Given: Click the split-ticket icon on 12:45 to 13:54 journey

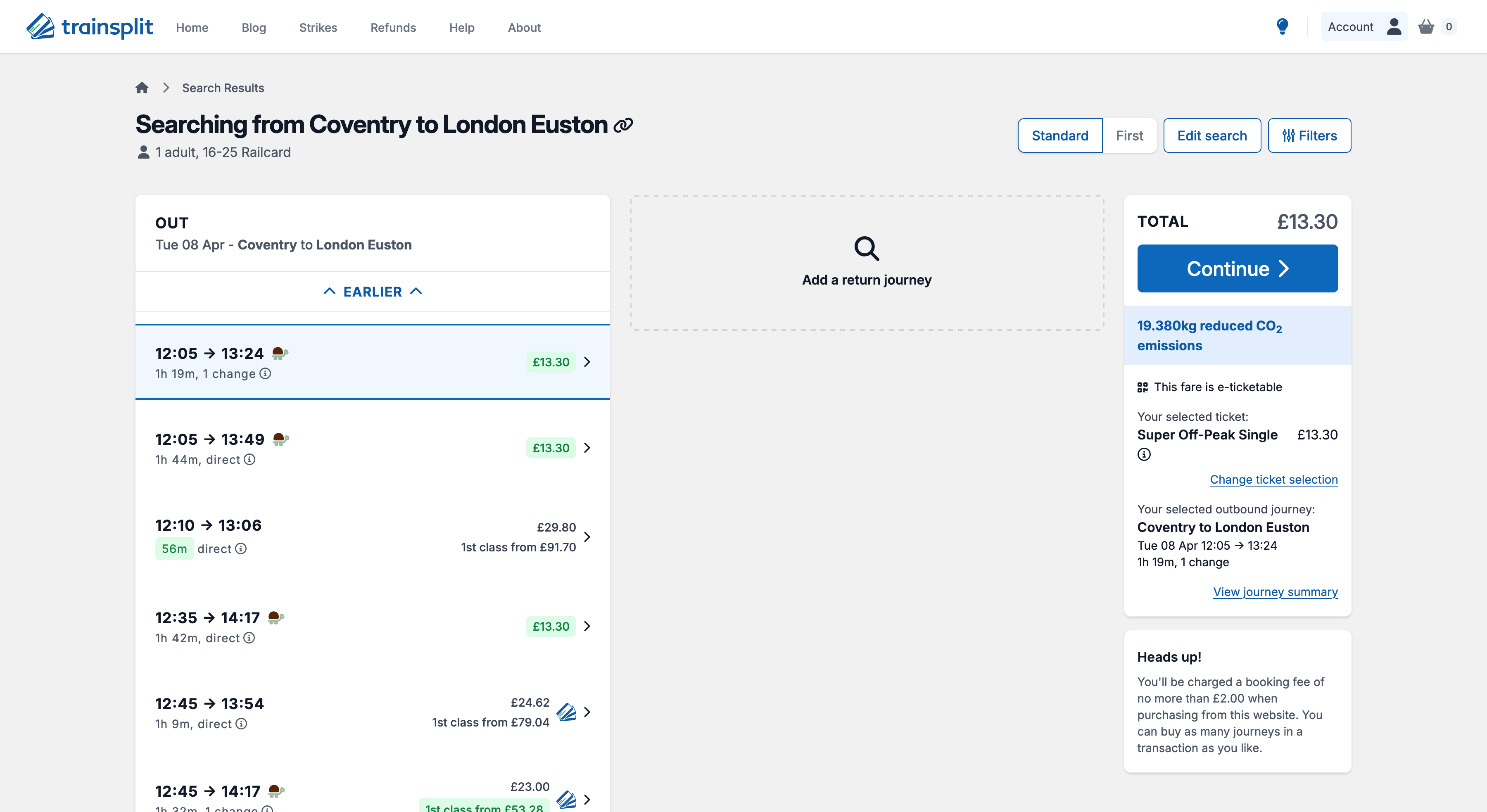Looking at the screenshot, I should coord(566,712).
